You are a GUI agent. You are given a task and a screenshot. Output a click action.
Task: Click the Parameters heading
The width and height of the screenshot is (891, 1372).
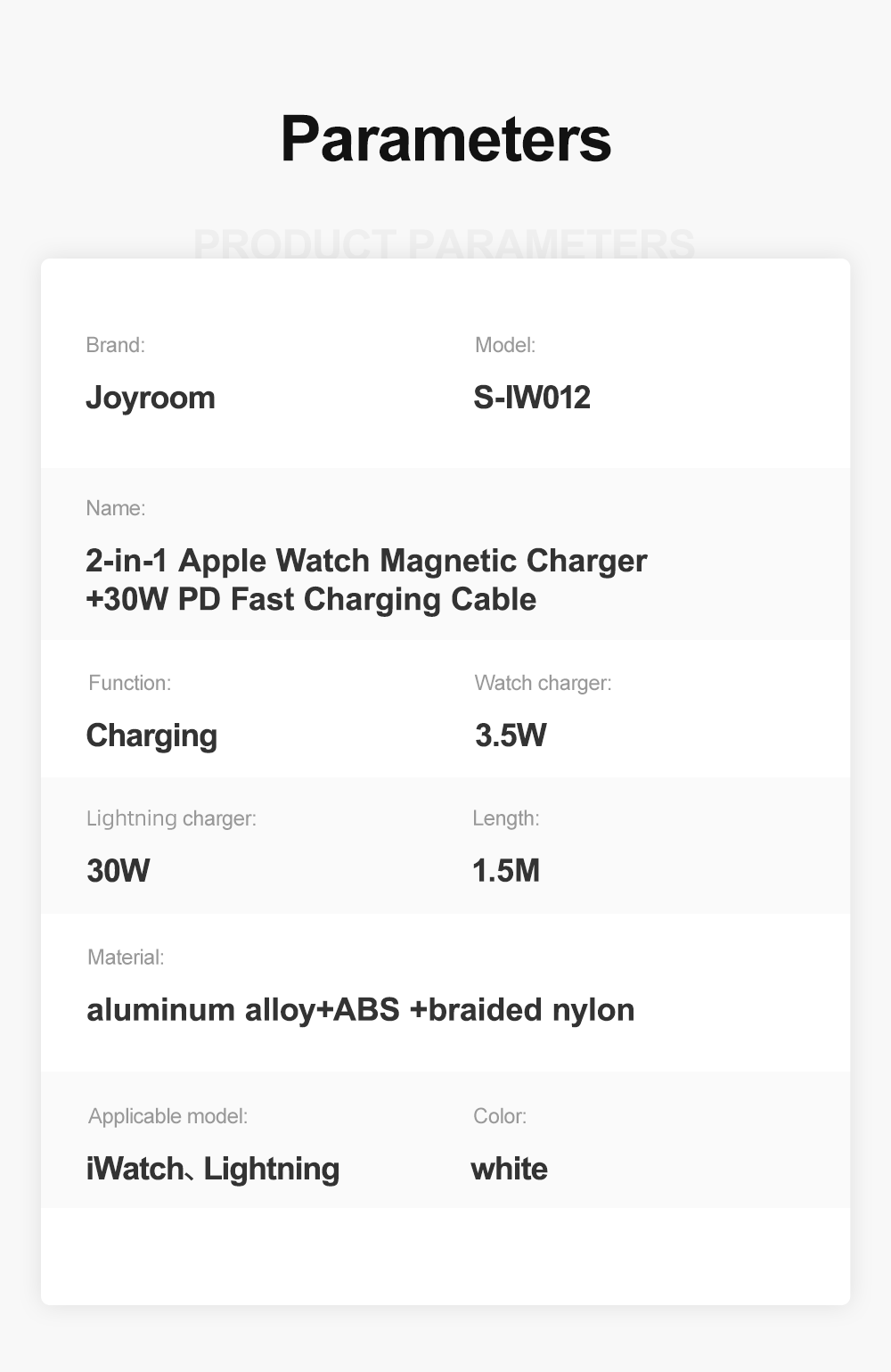point(445,139)
